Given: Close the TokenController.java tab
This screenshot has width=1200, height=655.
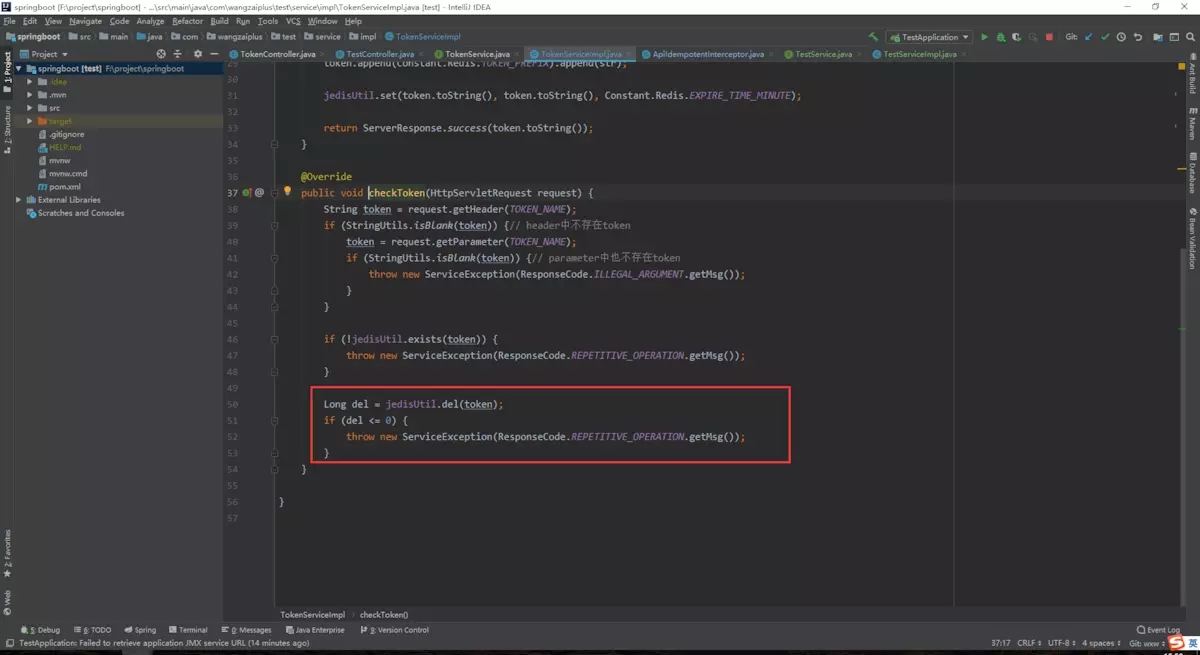Looking at the screenshot, I should (323, 54).
